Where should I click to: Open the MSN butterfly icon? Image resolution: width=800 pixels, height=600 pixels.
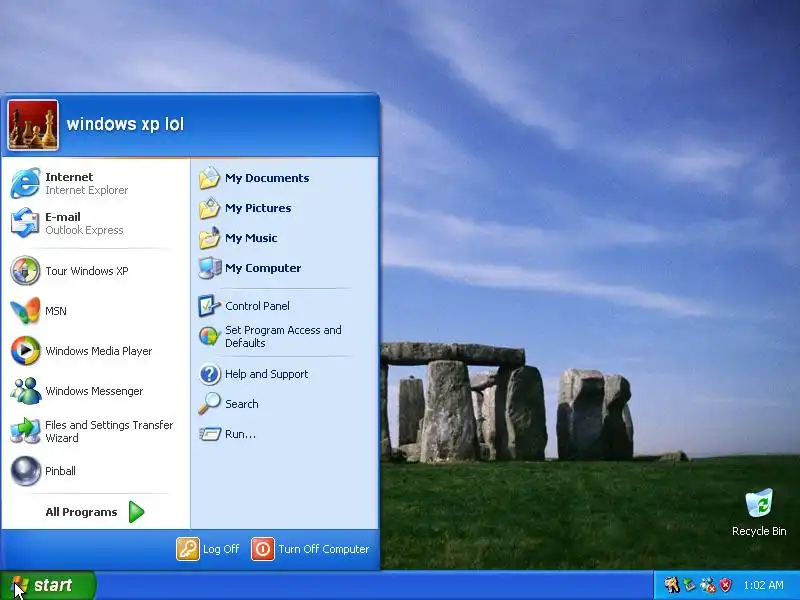click(25, 311)
